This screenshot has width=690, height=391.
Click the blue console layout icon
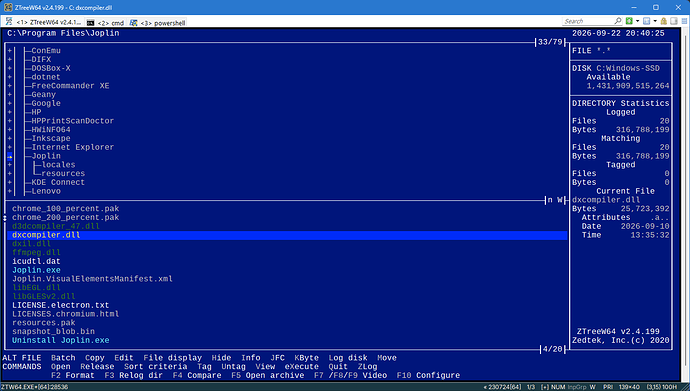click(x=646, y=21)
